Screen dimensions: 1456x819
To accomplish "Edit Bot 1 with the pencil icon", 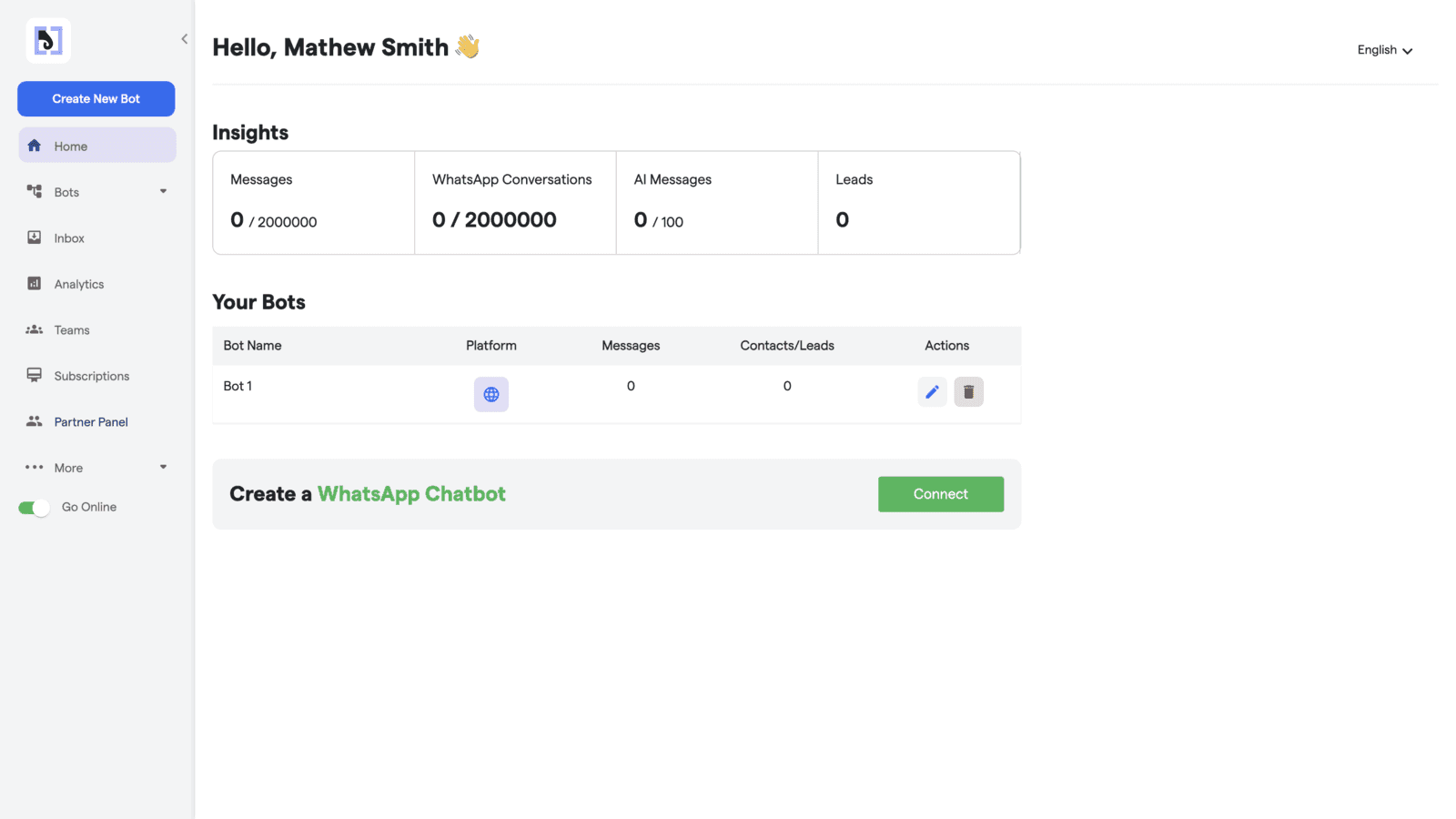I will coord(932,392).
